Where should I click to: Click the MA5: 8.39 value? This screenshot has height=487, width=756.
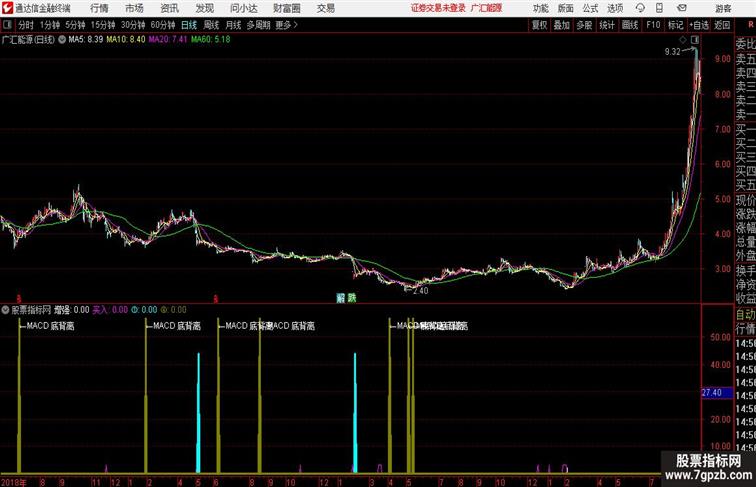(x=86, y=40)
